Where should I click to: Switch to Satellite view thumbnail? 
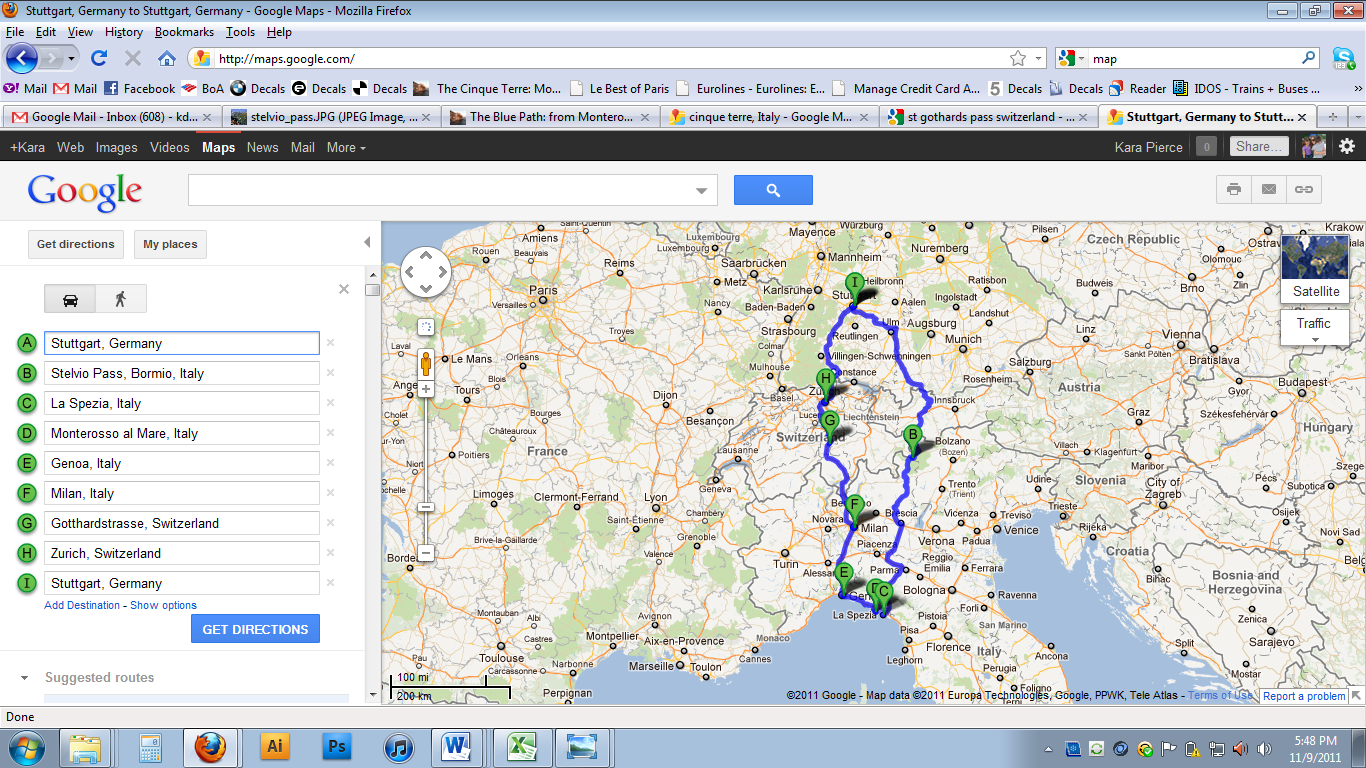1313,268
